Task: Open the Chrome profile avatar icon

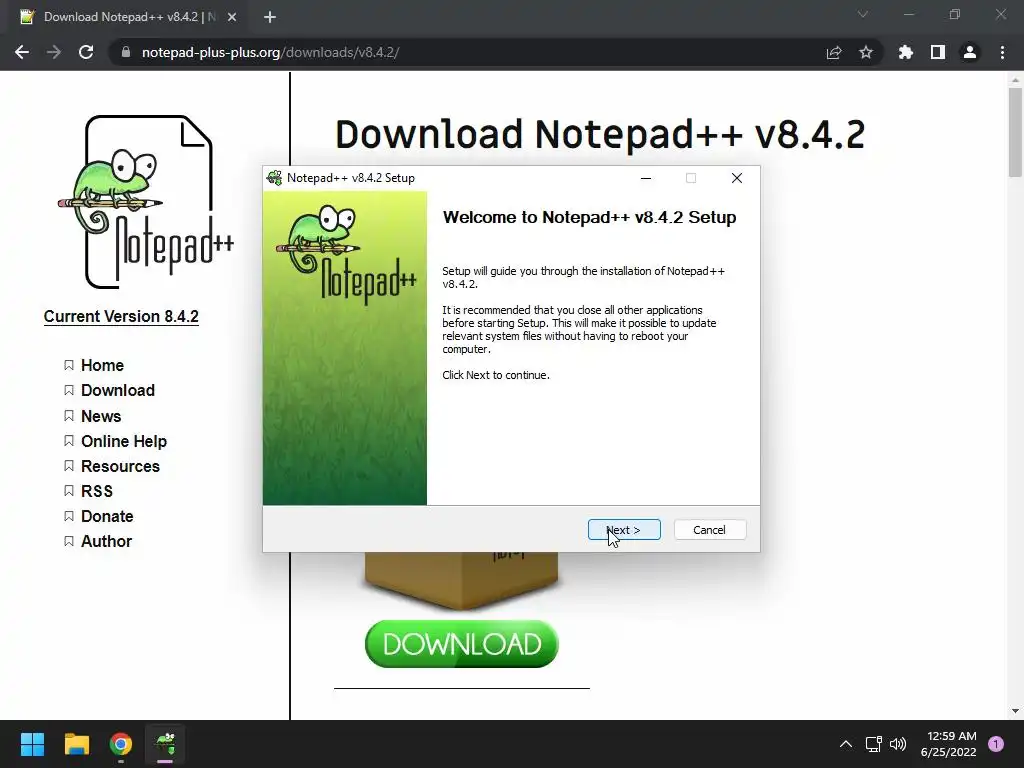Action: click(970, 52)
